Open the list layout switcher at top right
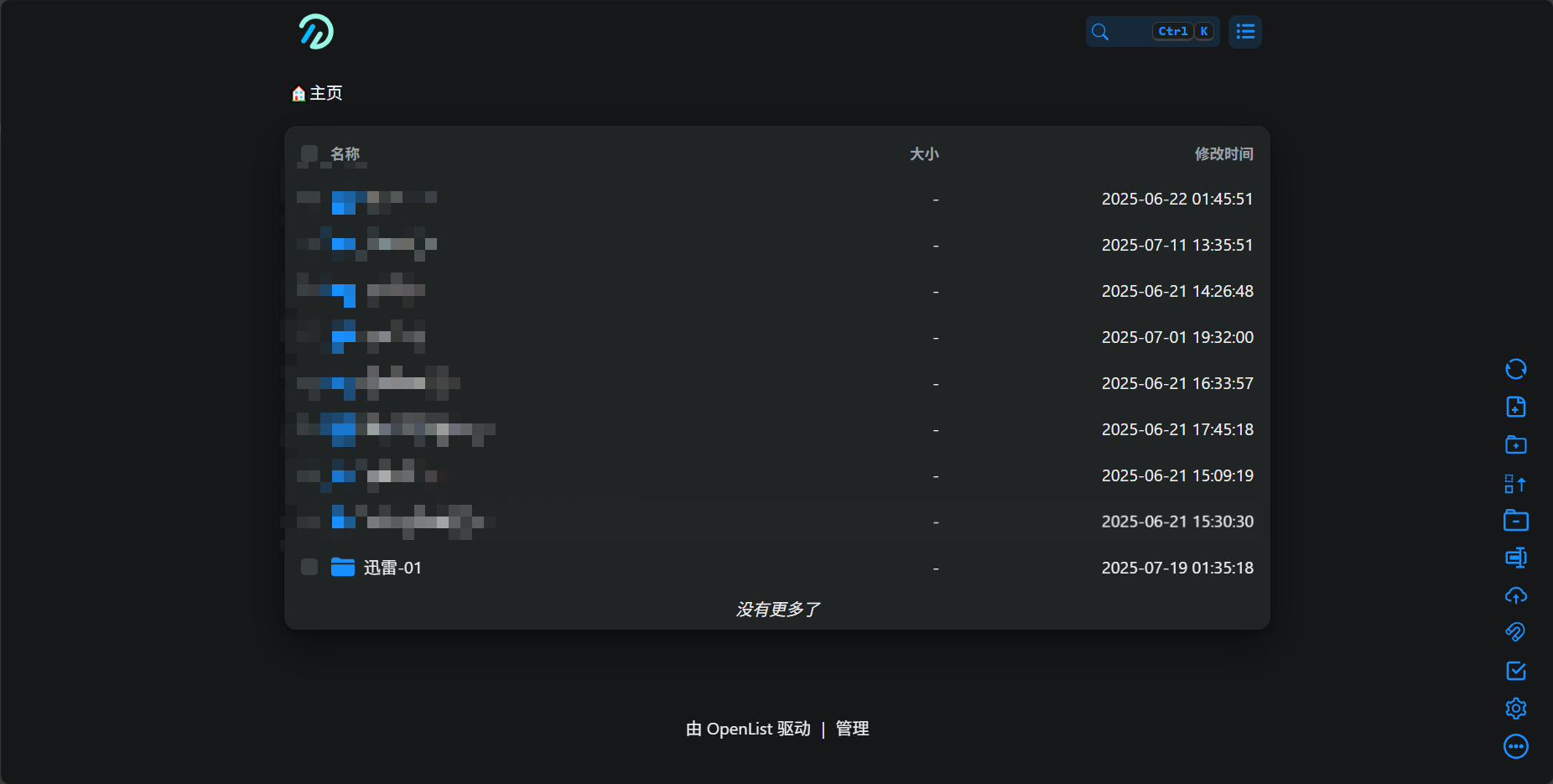This screenshot has height=784, width=1553. click(x=1244, y=32)
